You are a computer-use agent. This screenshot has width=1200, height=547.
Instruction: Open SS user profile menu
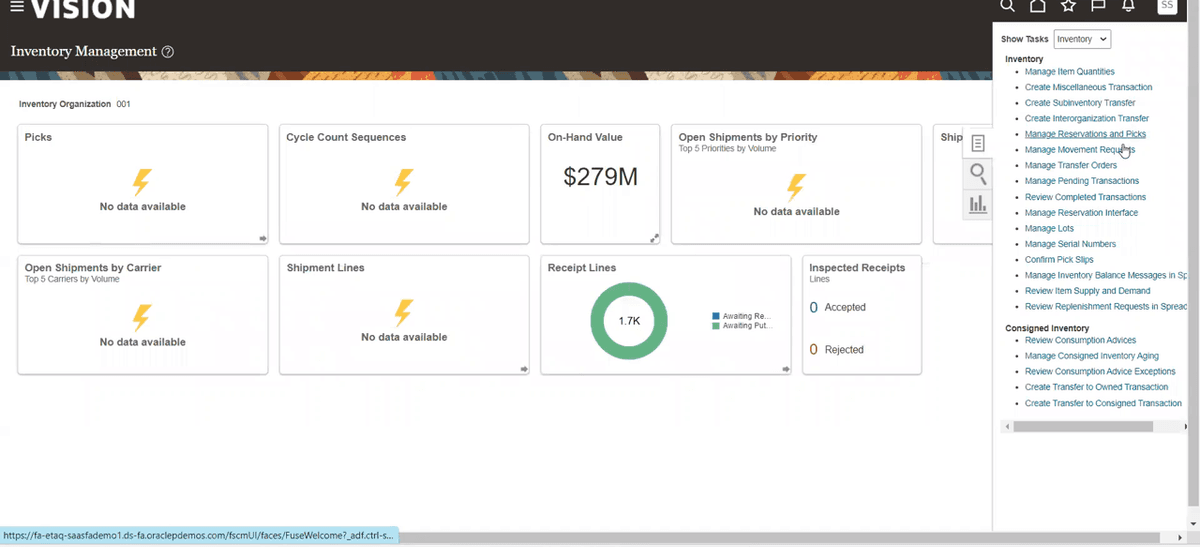coord(1167,6)
